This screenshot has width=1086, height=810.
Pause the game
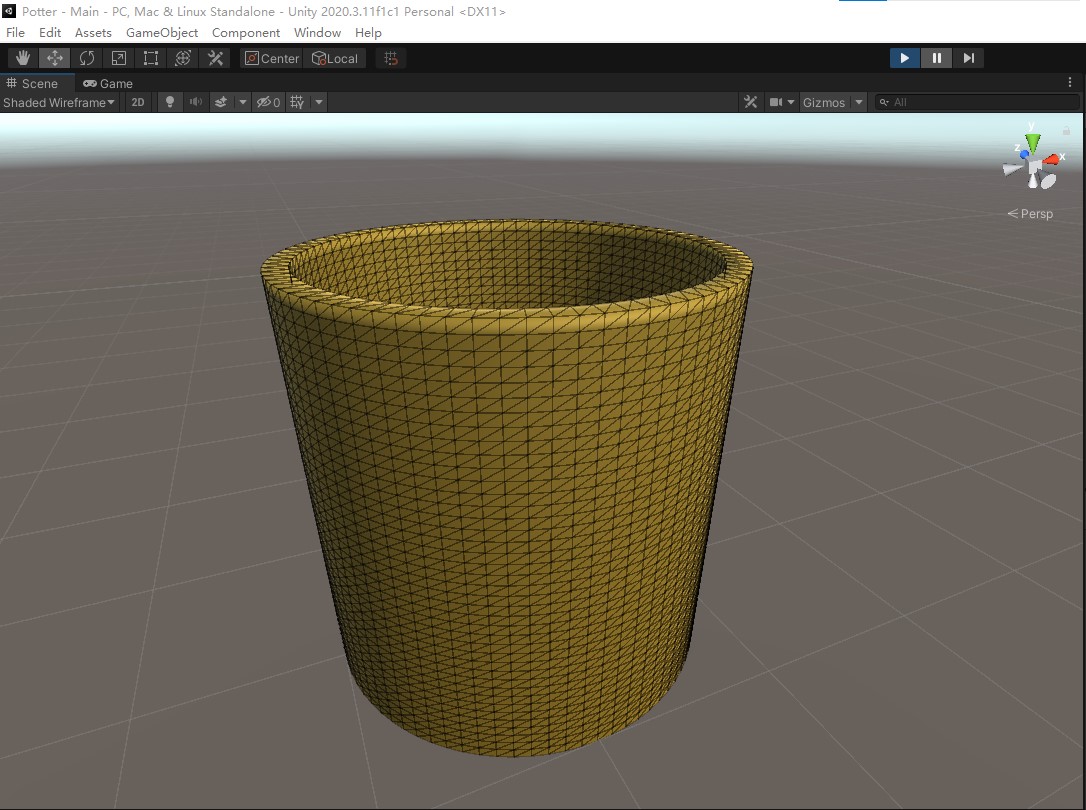click(936, 58)
